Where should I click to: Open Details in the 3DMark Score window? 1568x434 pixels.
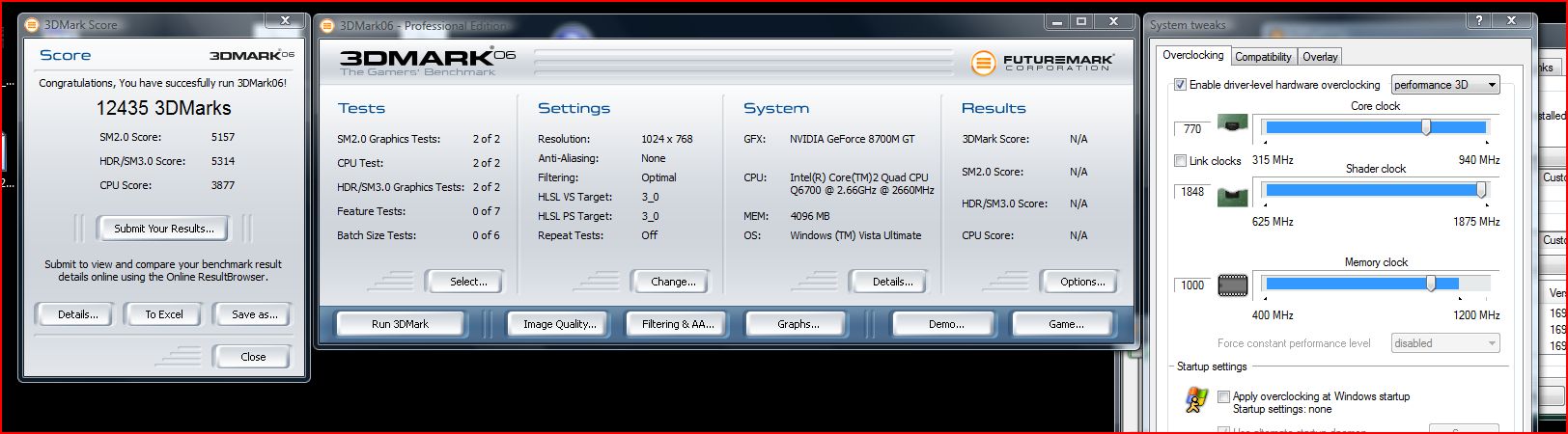[x=77, y=314]
